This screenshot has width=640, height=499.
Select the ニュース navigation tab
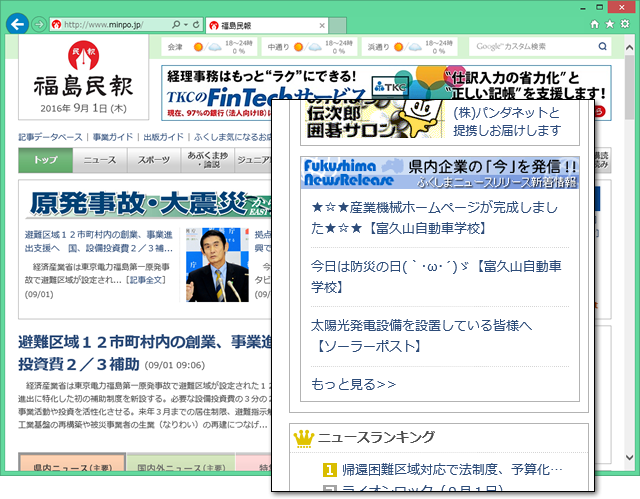pyautogui.click(x=100, y=160)
